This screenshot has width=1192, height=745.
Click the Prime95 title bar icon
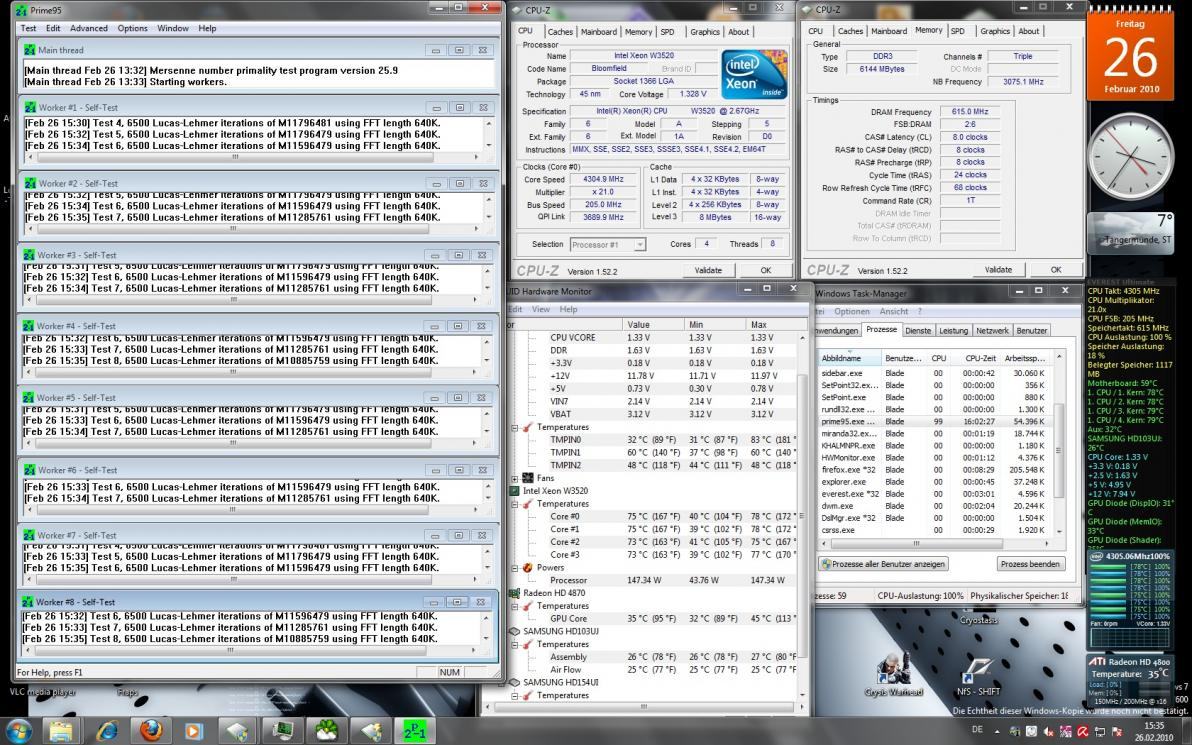(x=21, y=11)
